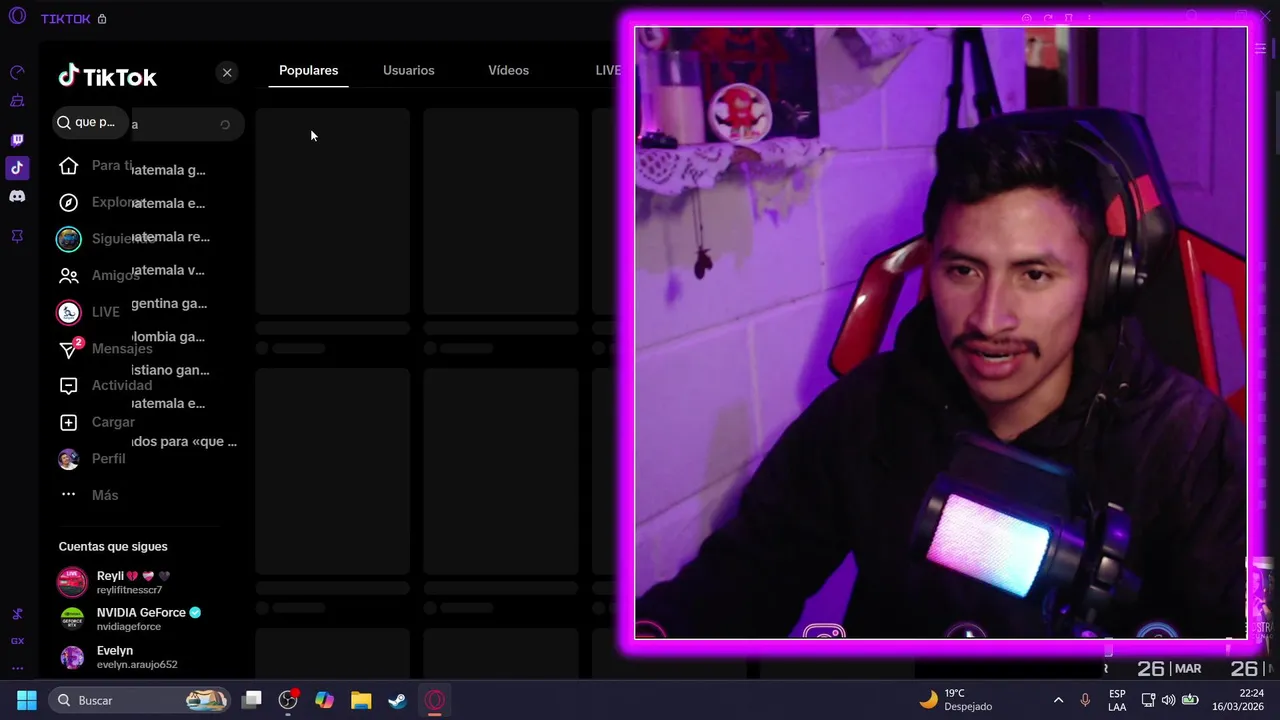This screenshot has height=720, width=1280.
Task: Click Reyli's LIVE avatar
Action: pos(72,582)
